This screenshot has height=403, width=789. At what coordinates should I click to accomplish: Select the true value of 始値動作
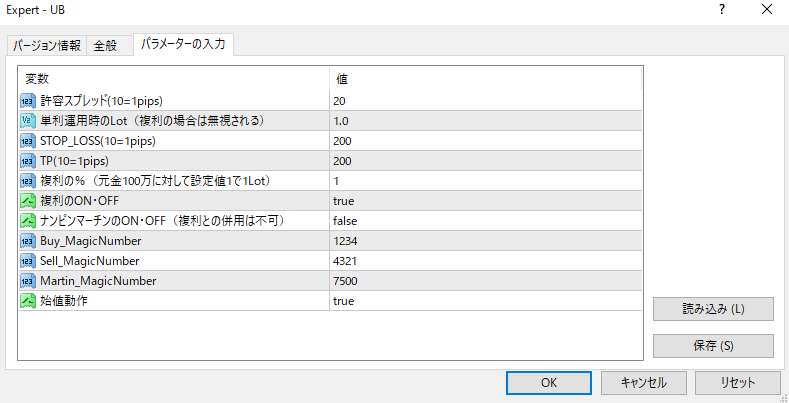click(344, 300)
